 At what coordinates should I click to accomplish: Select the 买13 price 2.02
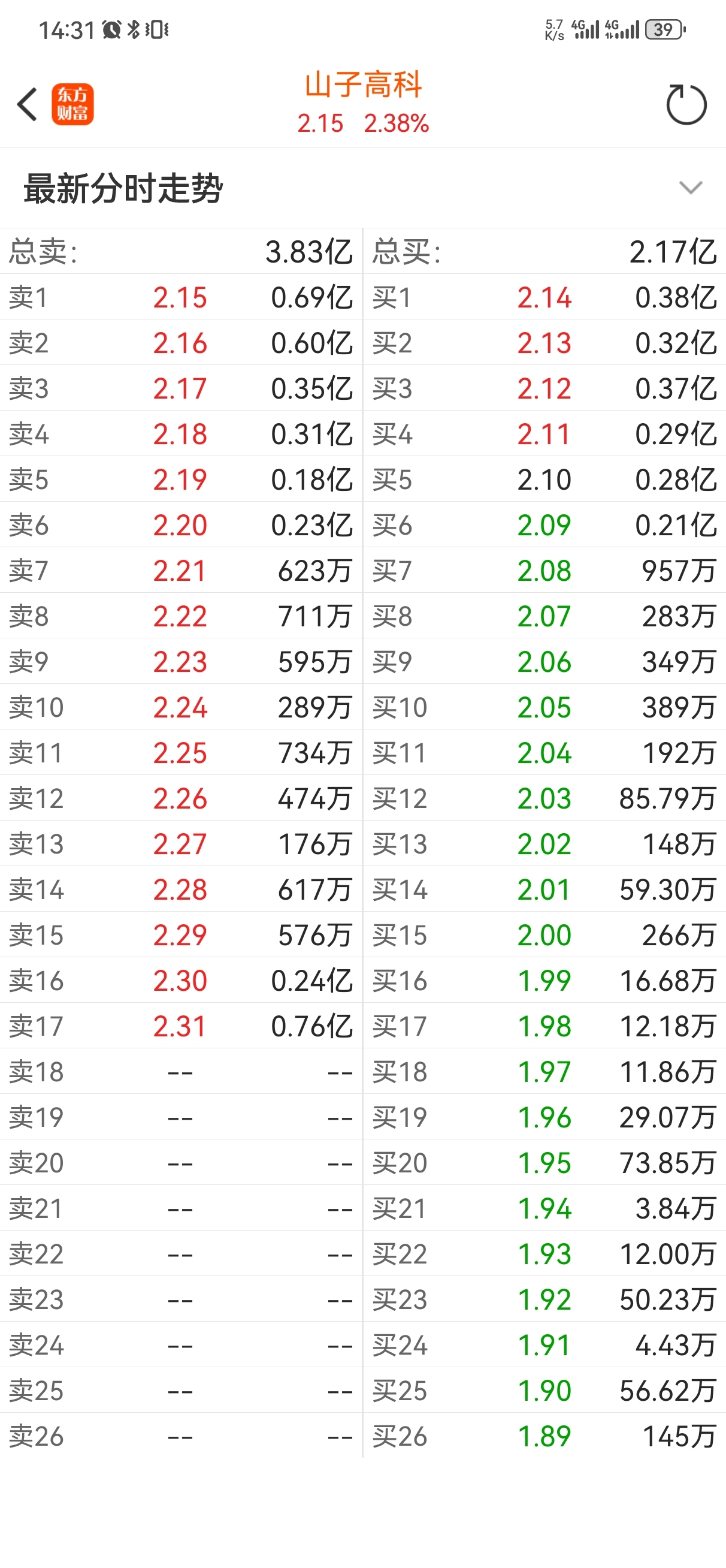pyautogui.click(x=544, y=845)
